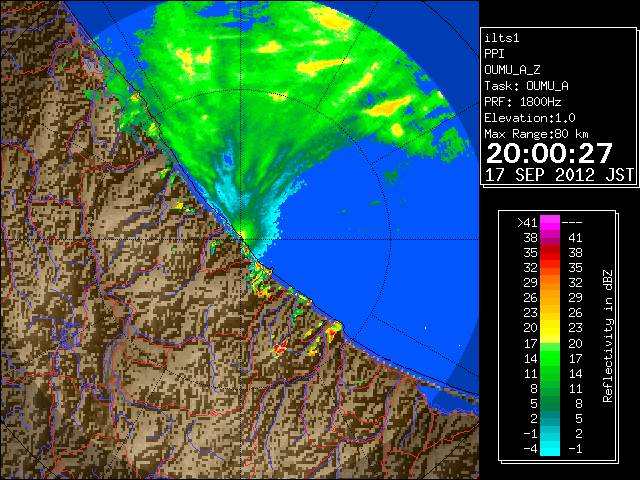Select the 'PRF: 1800Hz' text

523,102
